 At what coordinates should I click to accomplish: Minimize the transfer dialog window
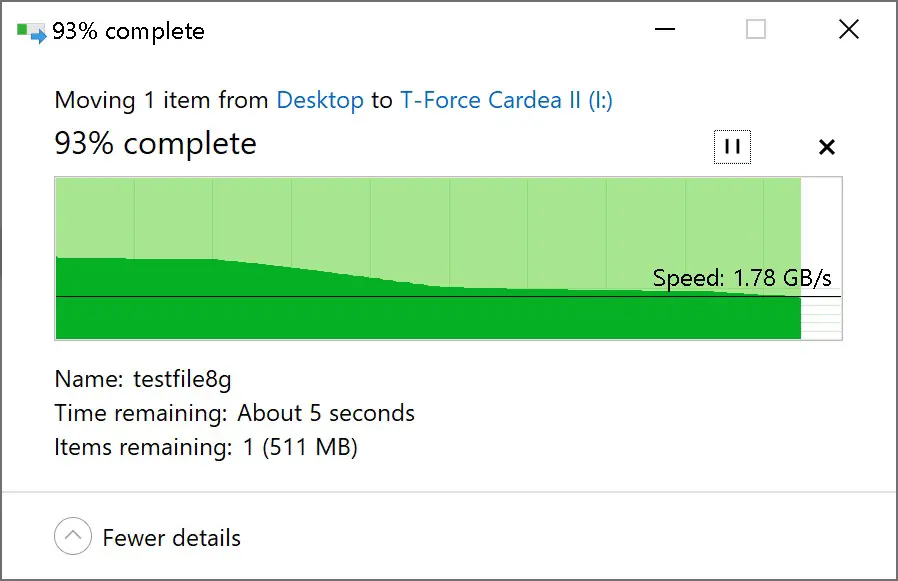[x=664, y=29]
